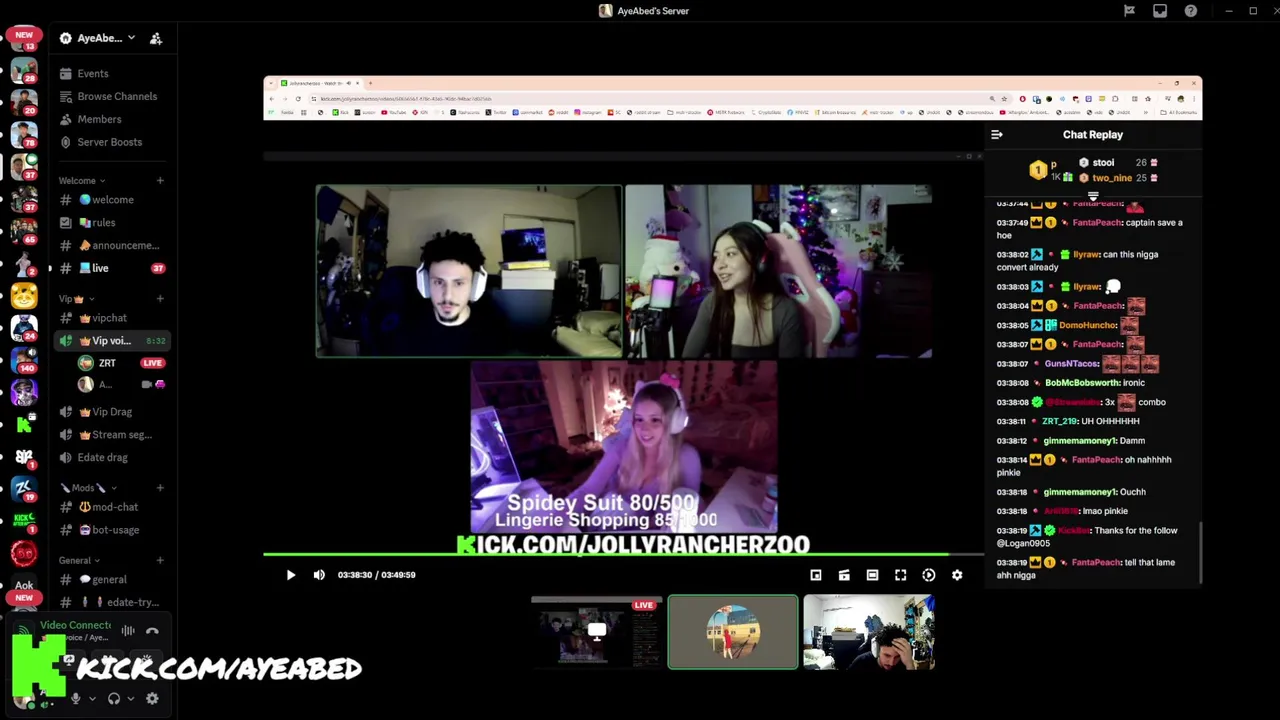Toggle noise suppression in voice panel
The image size is (1280, 720).
(128, 630)
